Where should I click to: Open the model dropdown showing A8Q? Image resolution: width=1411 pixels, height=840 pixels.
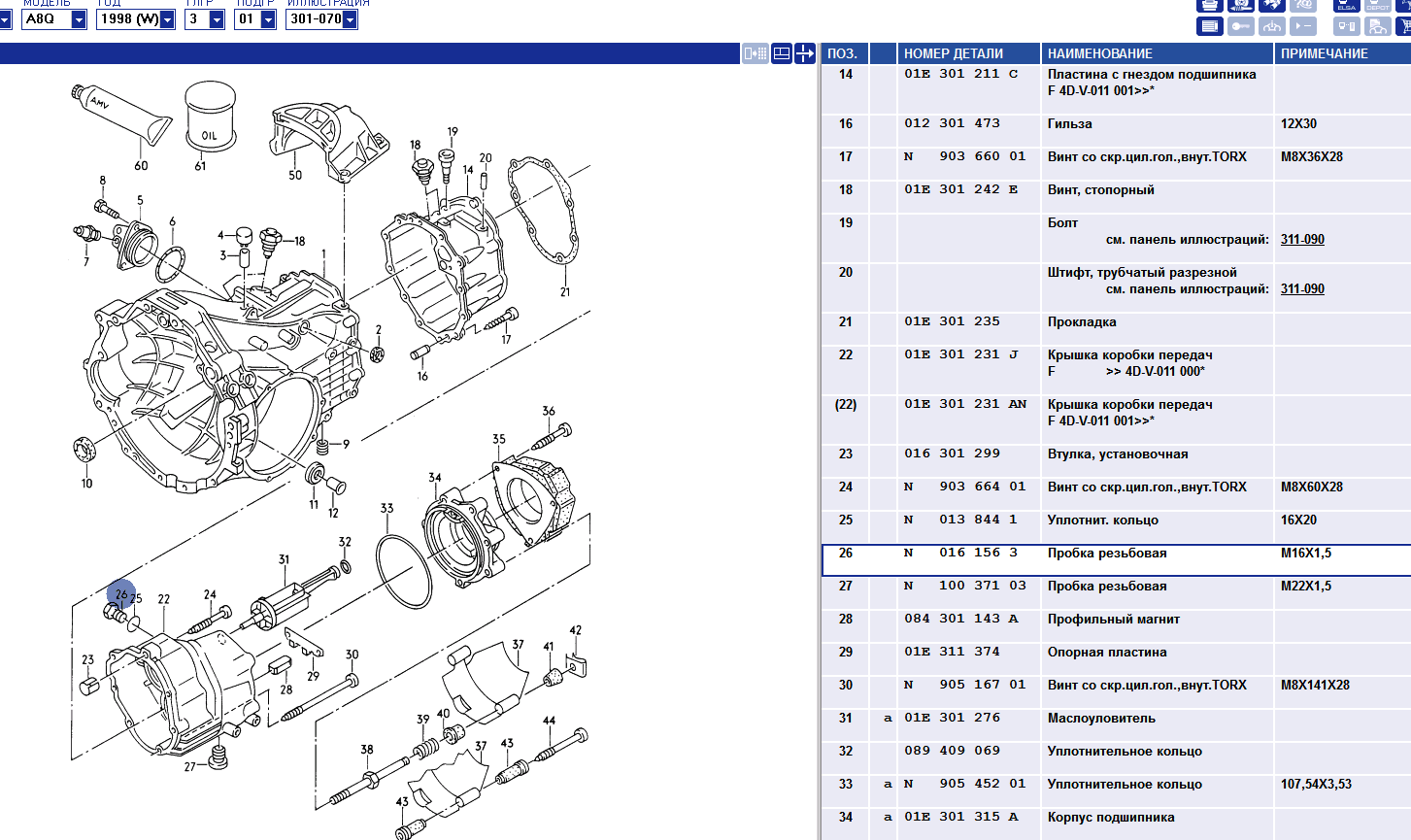(x=79, y=19)
